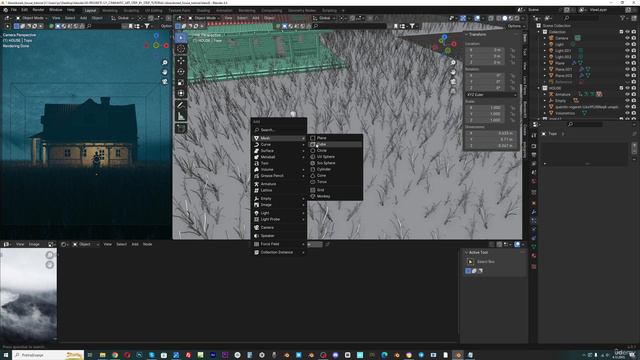Open the File menu
Image resolution: width=640 pixels, height=360 pixels.
13,10
